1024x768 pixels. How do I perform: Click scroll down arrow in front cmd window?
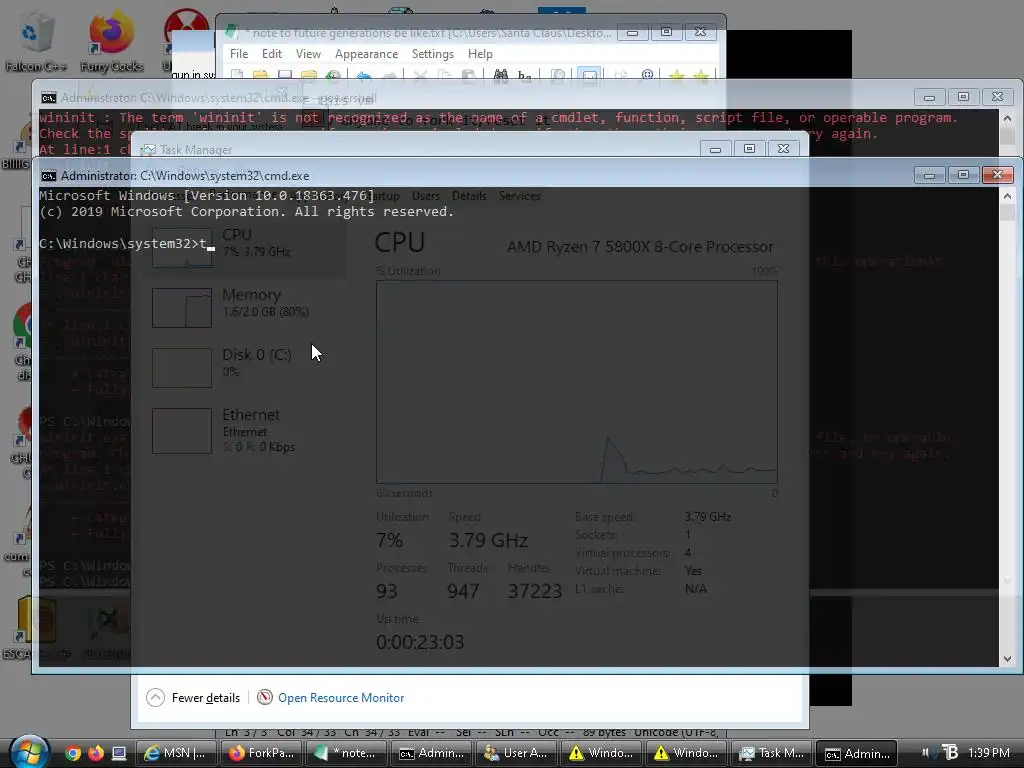pyautogui.click(x=1007, y=659)
